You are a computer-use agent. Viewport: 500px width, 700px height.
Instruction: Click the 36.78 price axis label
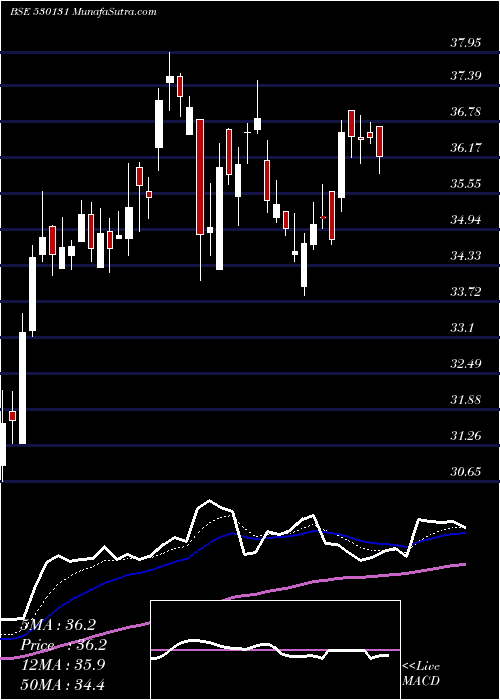[x=465, y=112]
